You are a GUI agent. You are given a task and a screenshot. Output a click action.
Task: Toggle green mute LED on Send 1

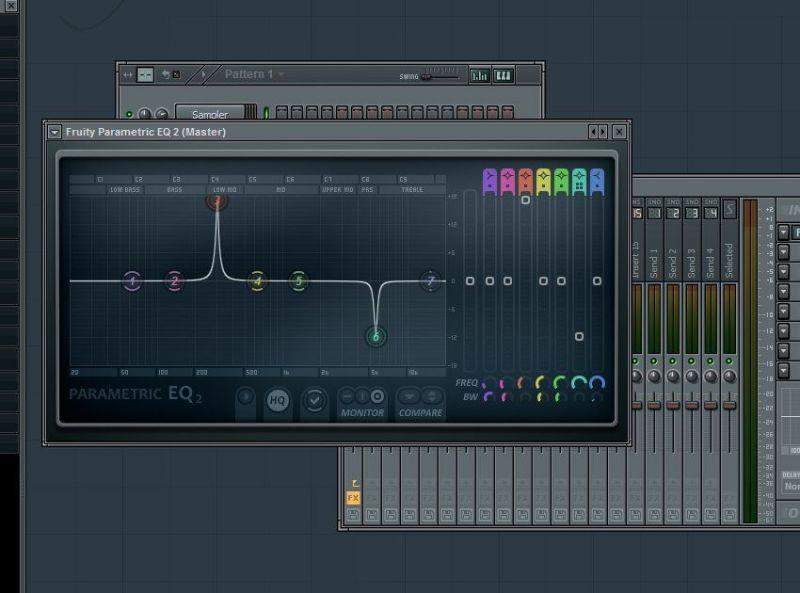coord(654,361)
